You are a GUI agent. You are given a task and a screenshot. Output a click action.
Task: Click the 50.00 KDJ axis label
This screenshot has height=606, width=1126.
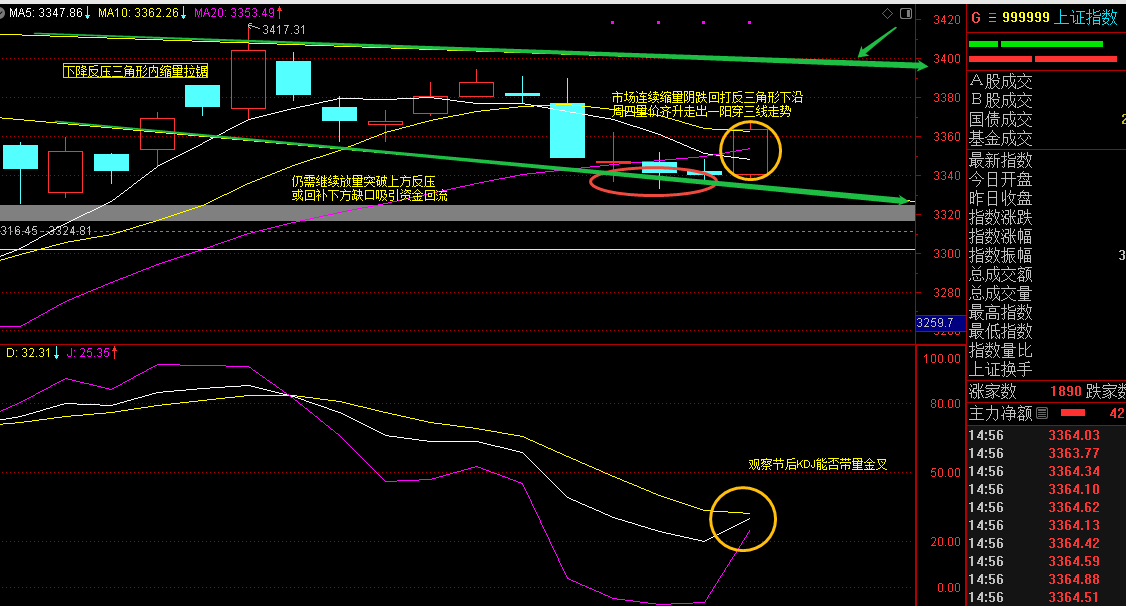click(x=945, y=472)
